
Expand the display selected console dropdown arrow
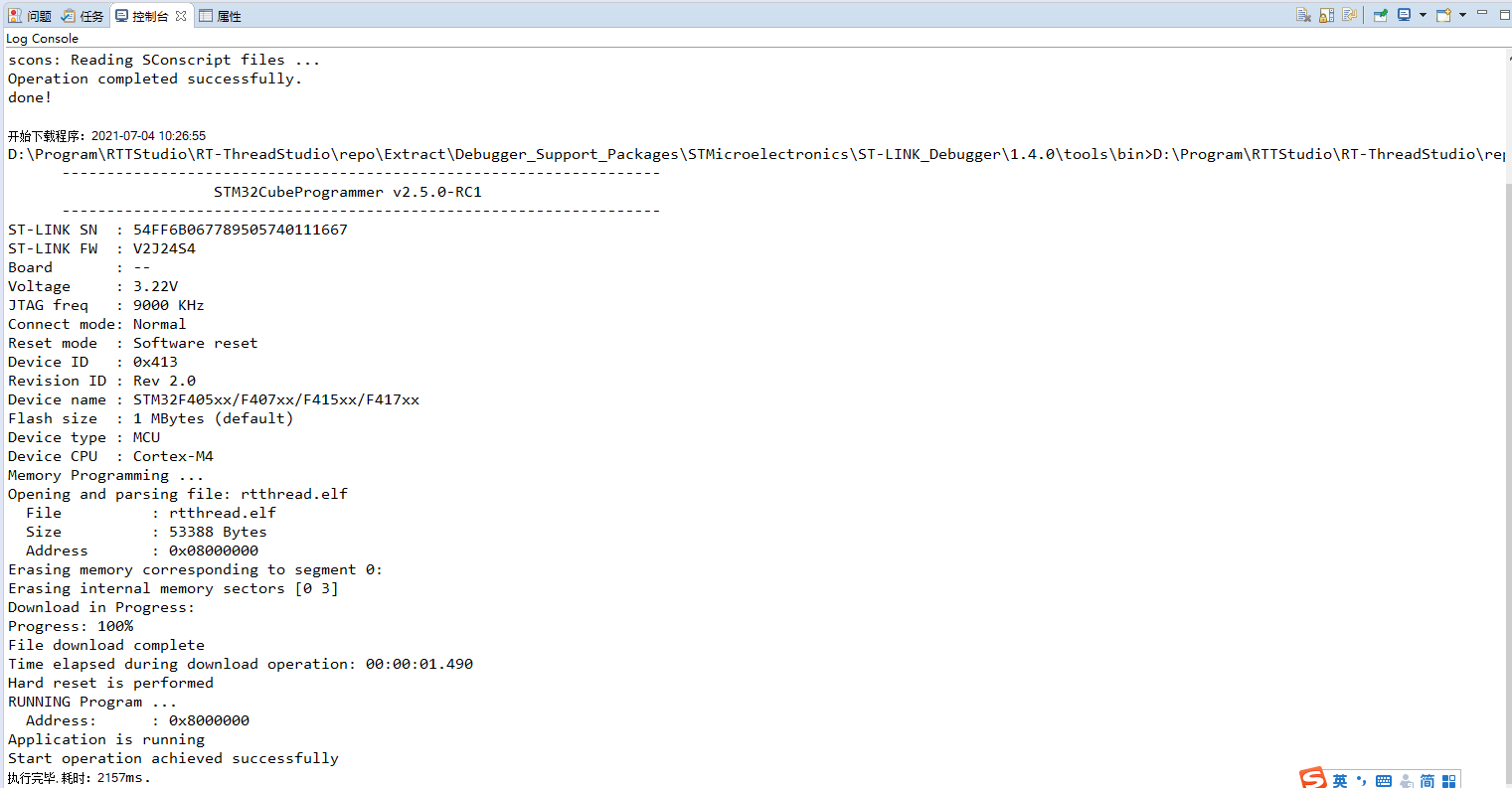pos(1423,15)
